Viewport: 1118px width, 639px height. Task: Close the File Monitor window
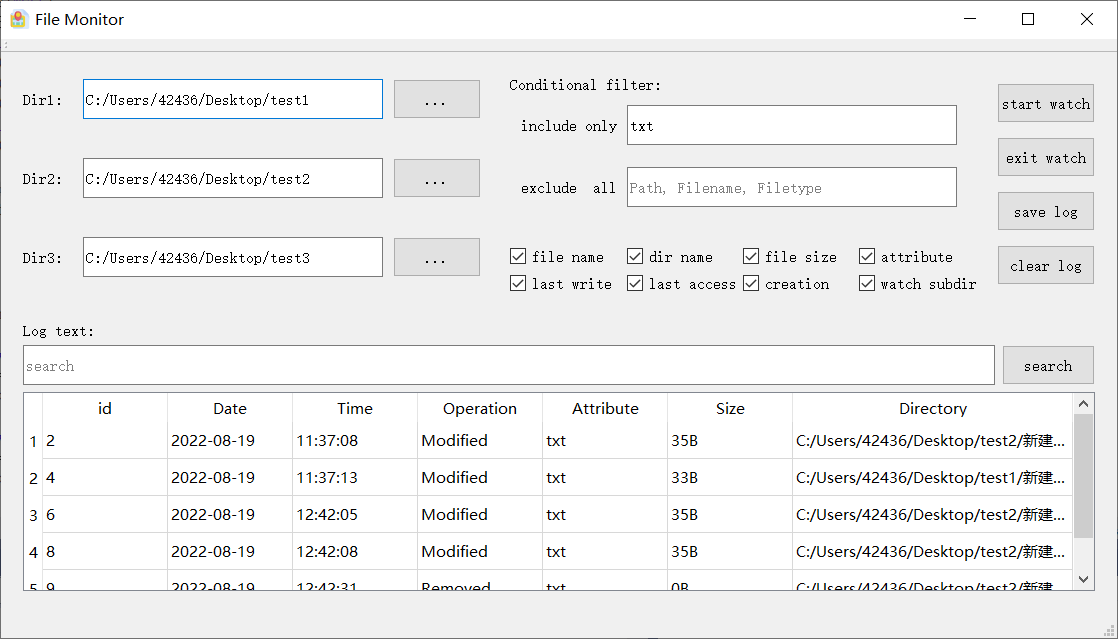tap(1087, 19)
